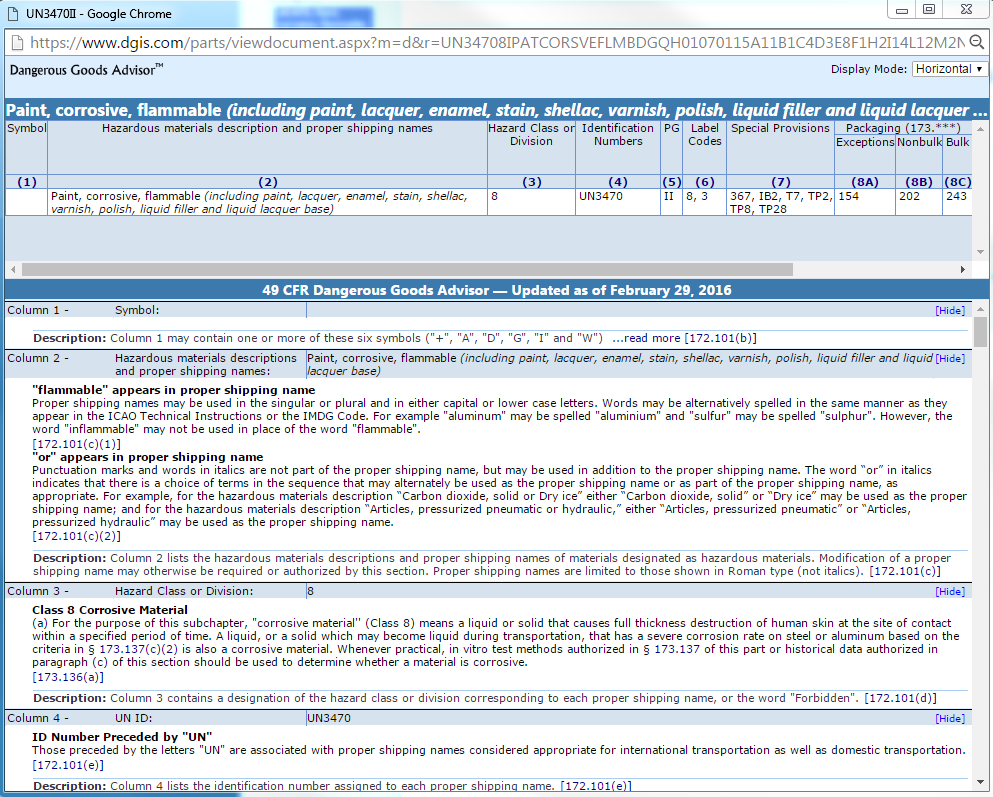This screenshot has width=993, height=797.
Task: Click the details pane scroll-up arrow
Action: tap(980, 310)
